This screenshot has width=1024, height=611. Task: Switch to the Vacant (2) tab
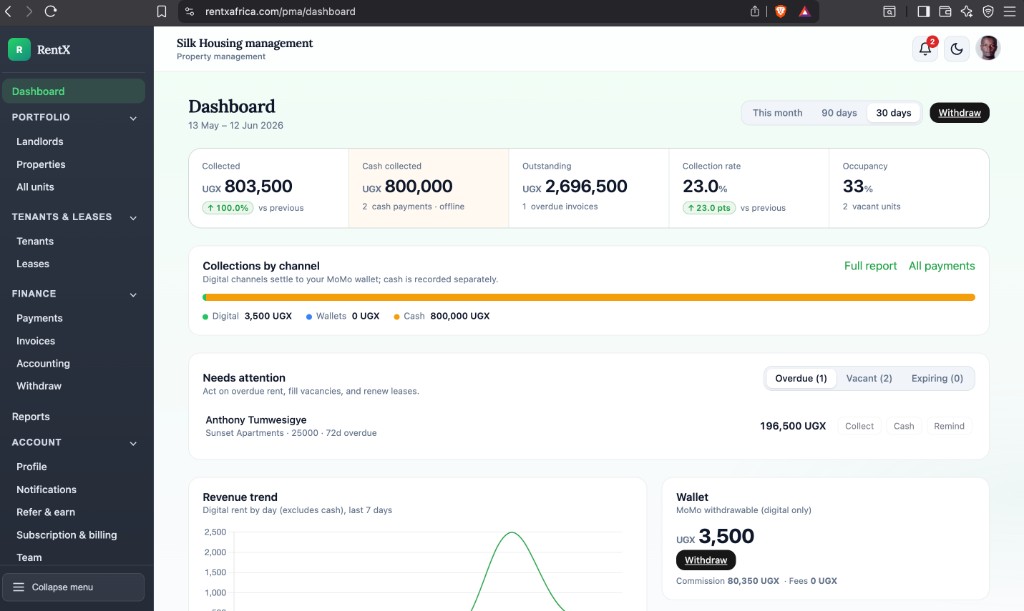tap(869, 378)
